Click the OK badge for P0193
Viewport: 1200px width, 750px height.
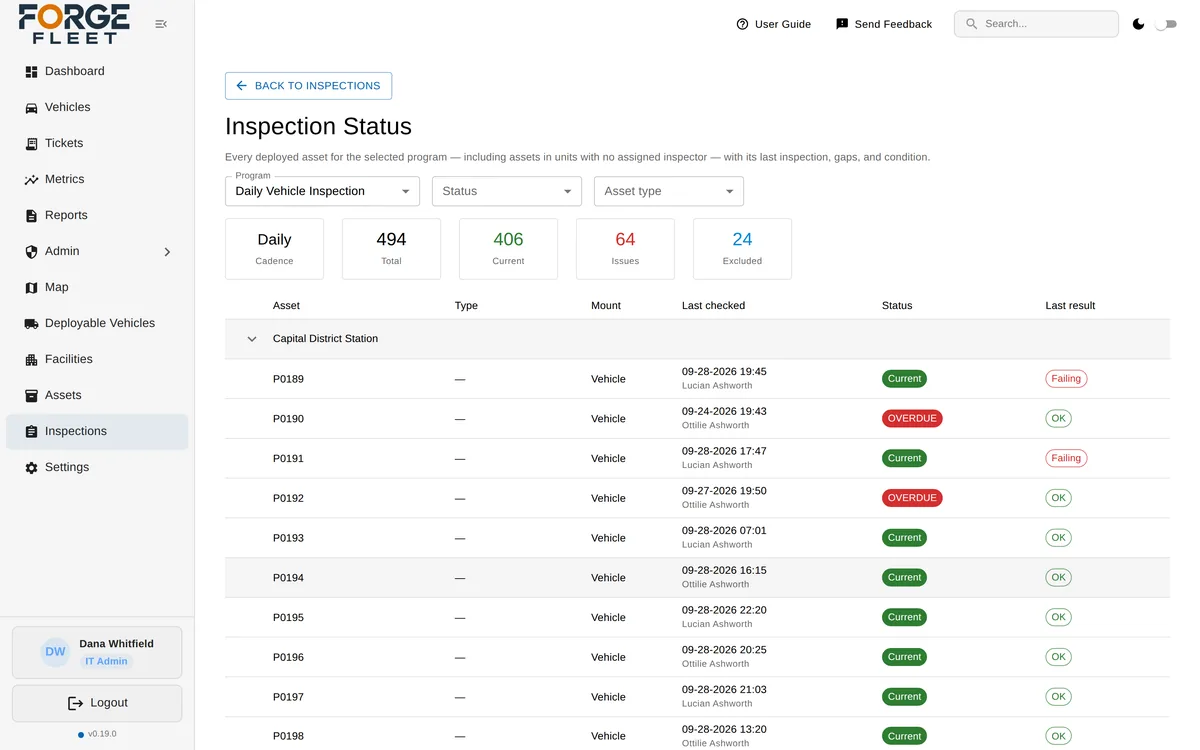pyautogui.click(x=1058, y=538)
